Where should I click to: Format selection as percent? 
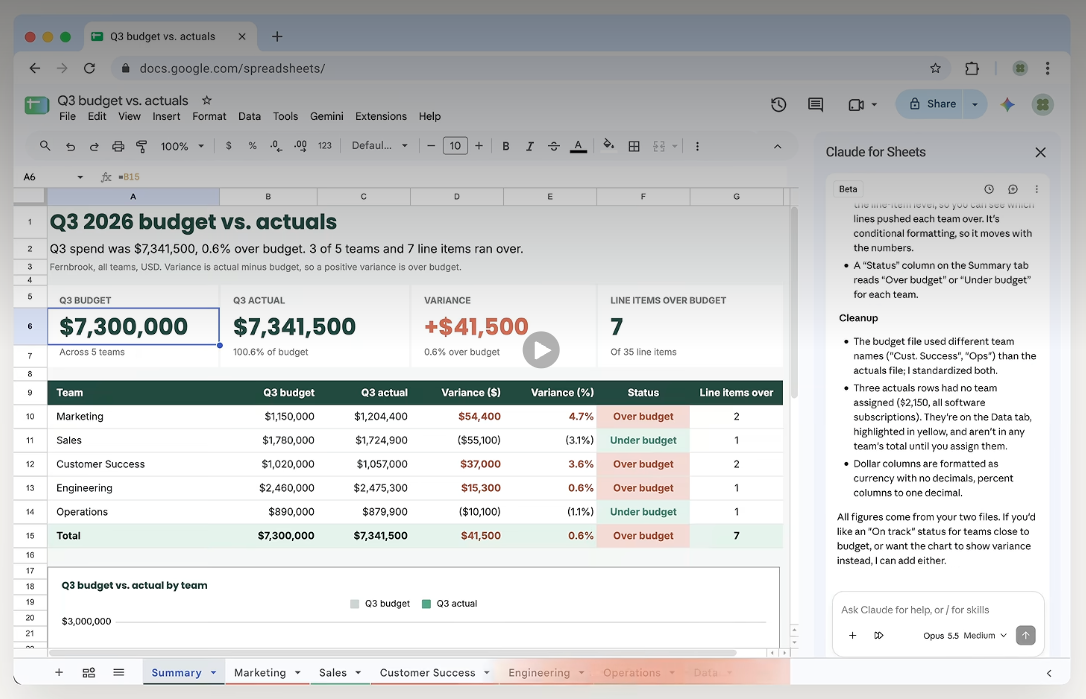252,146
